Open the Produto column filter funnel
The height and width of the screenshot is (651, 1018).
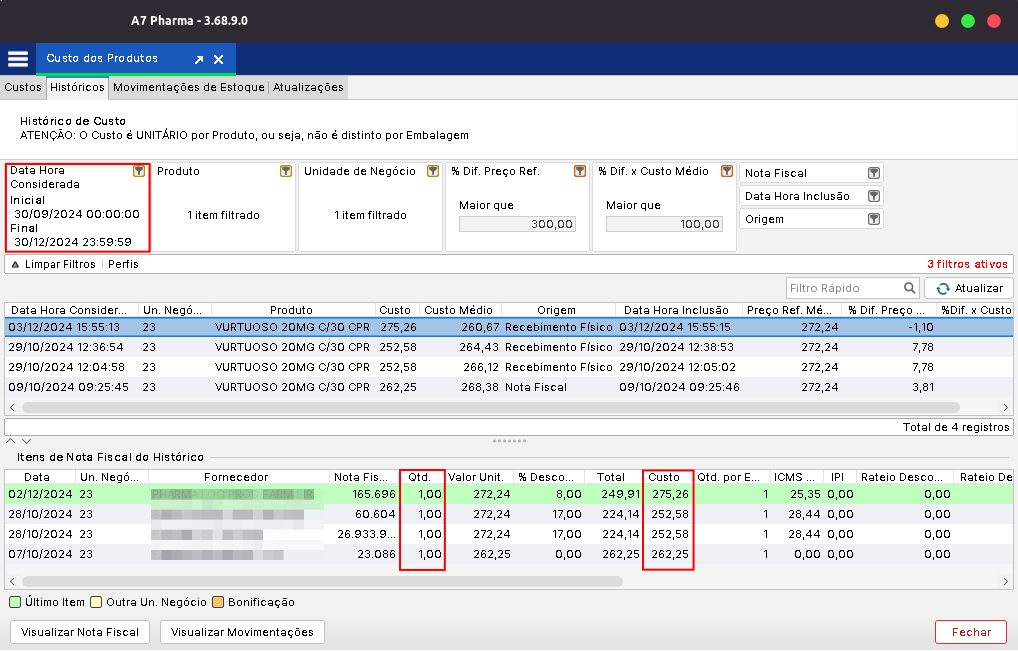285,171
